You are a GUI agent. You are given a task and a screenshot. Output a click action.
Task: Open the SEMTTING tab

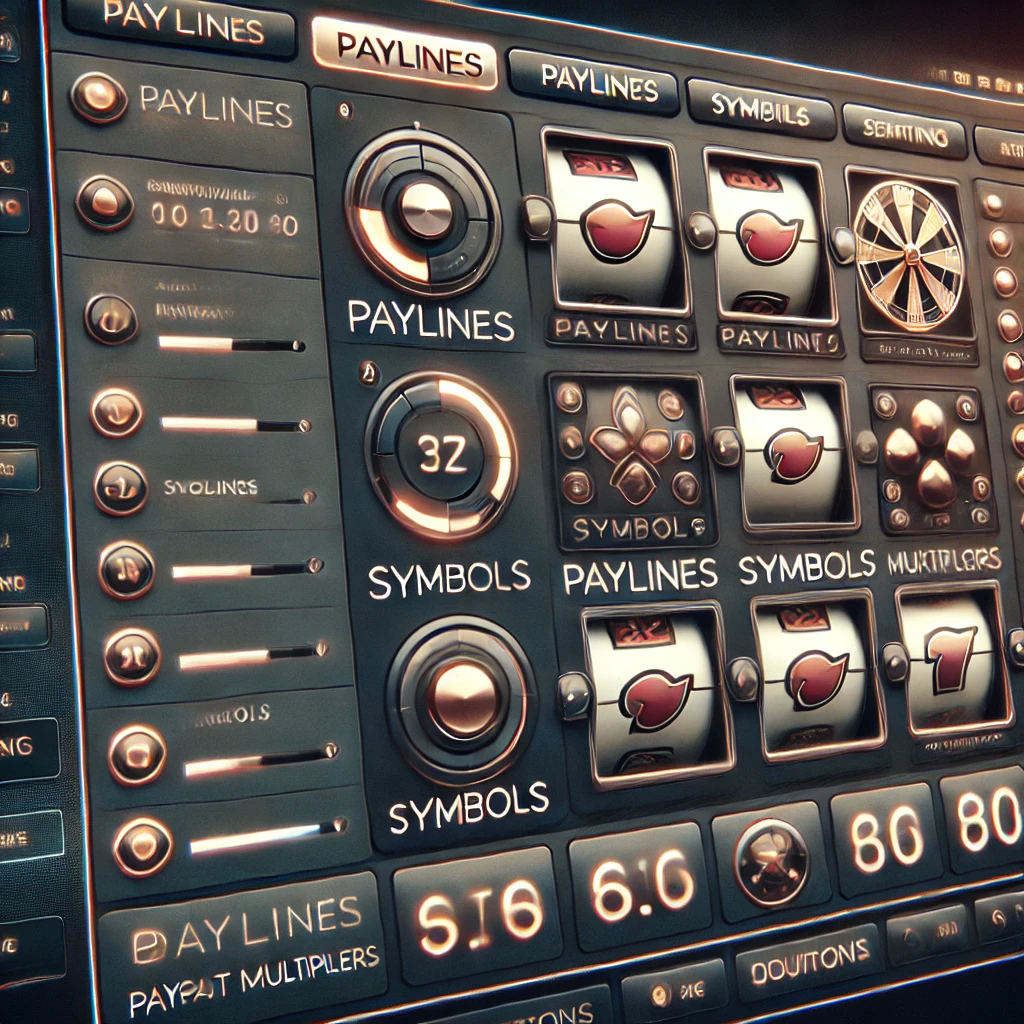(x=903, y=133)
